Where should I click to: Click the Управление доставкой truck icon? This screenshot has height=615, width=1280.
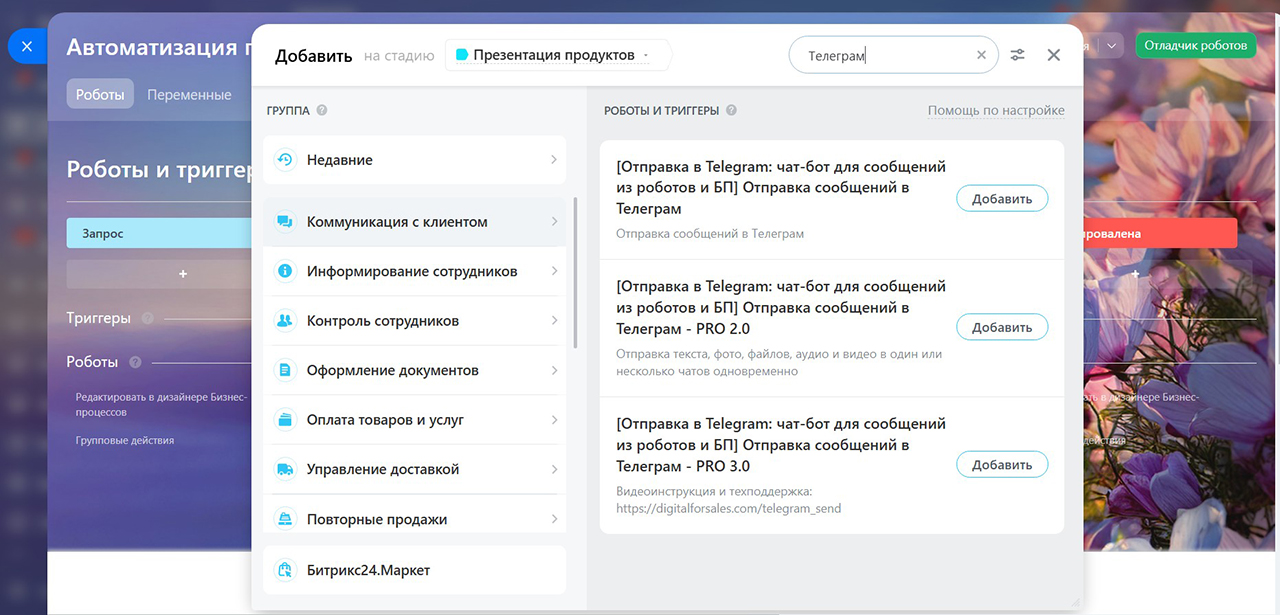click(285, 469)
